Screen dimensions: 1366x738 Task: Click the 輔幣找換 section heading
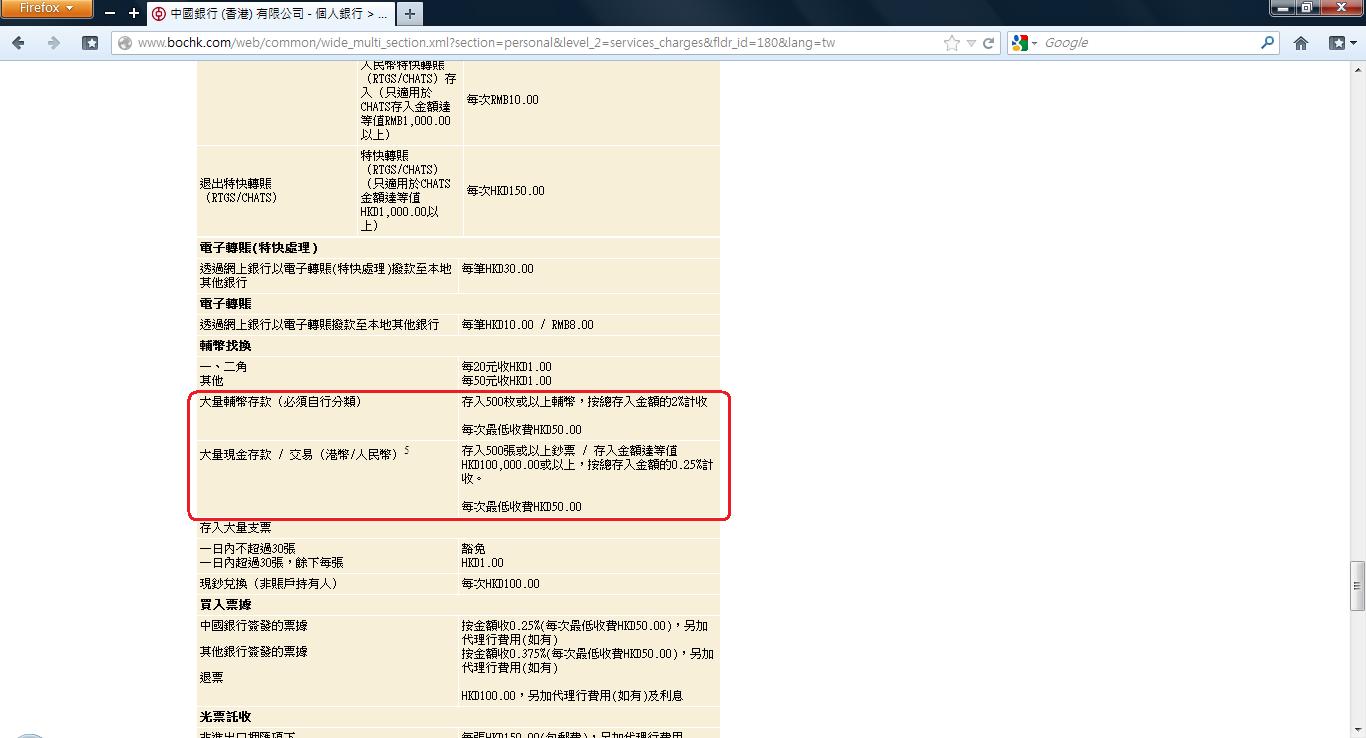[225, 346]
